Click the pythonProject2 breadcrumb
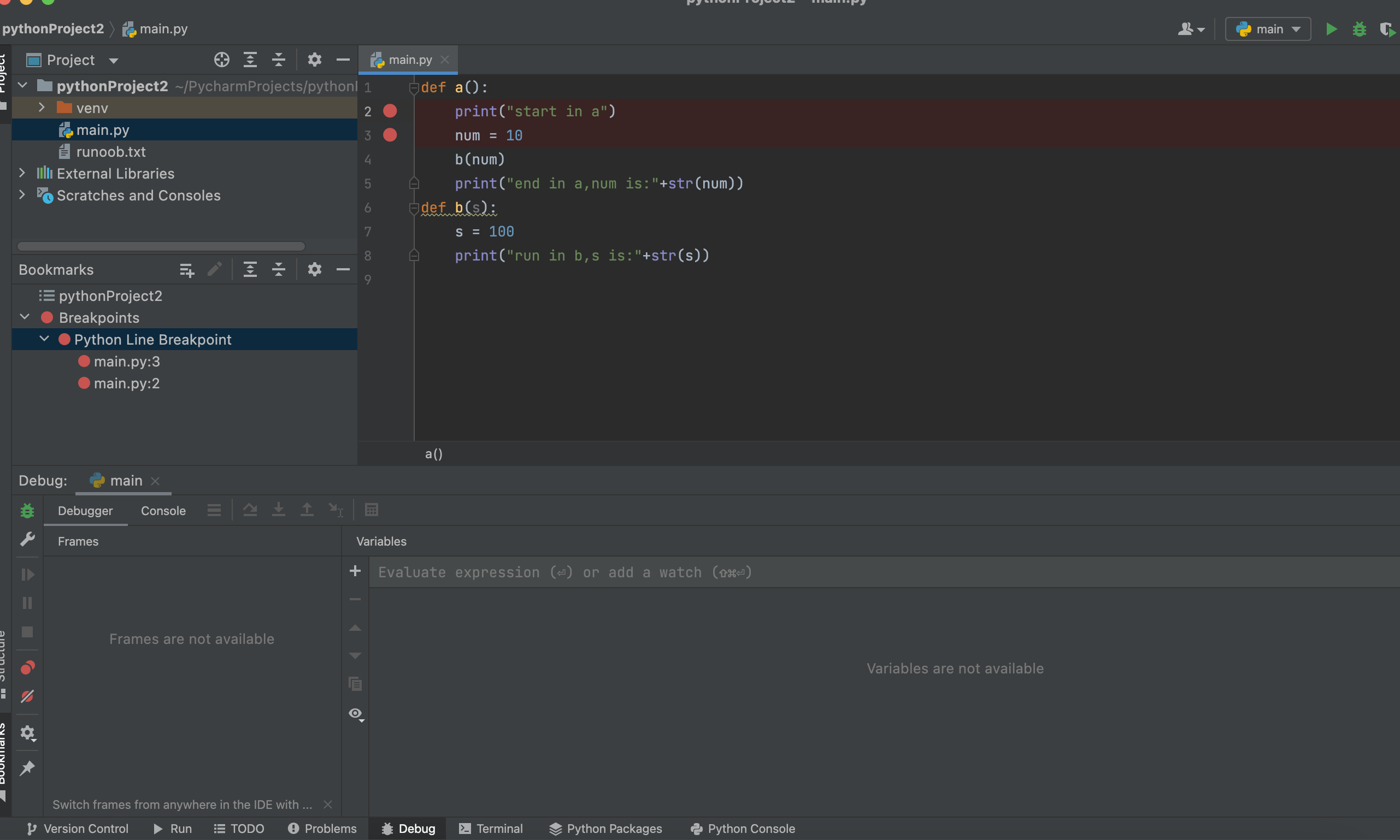Screen dimensions: 1400x840 [53, 29]
